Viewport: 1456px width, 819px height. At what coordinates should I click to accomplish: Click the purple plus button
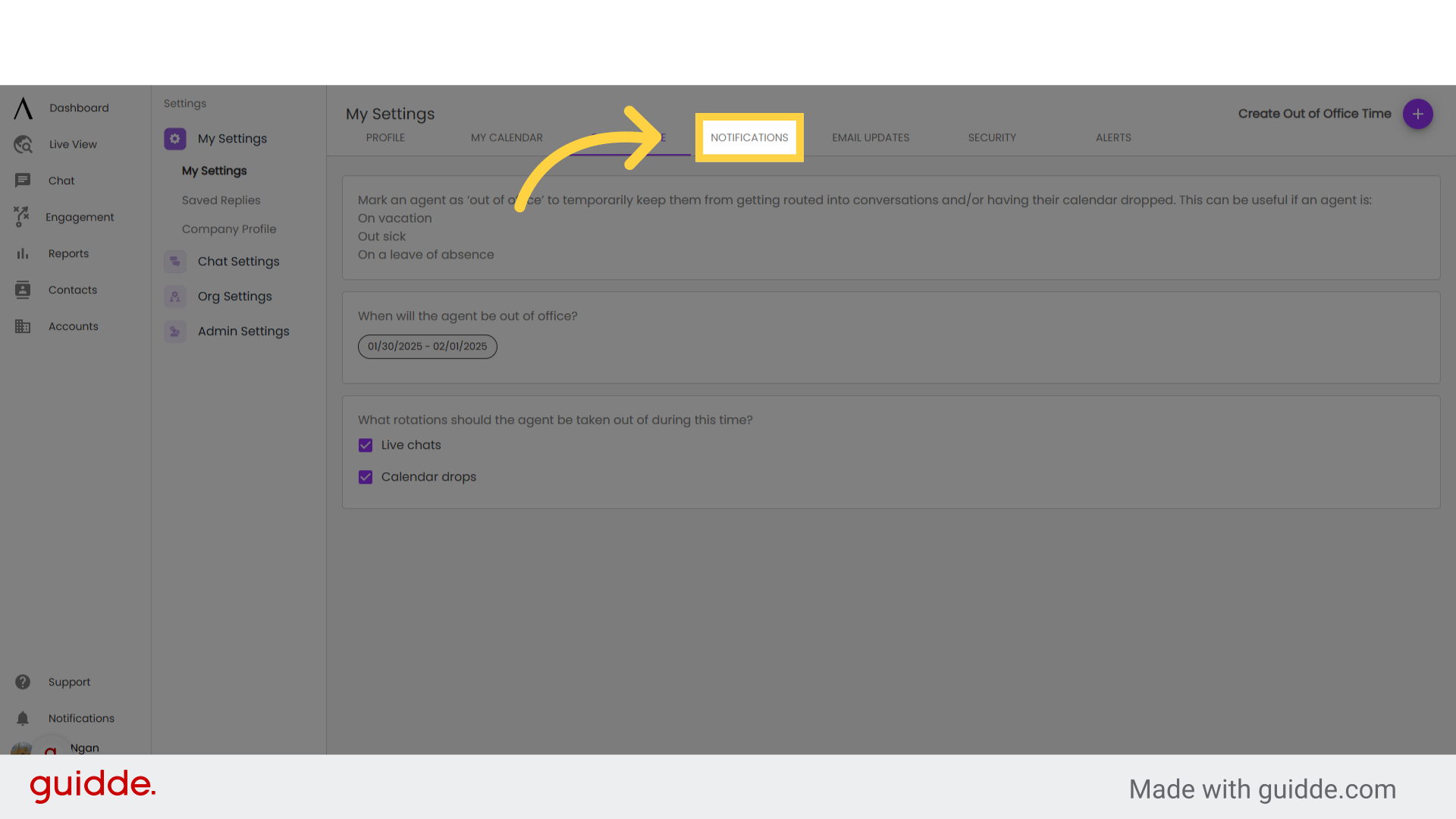[x=1417, y=114]
